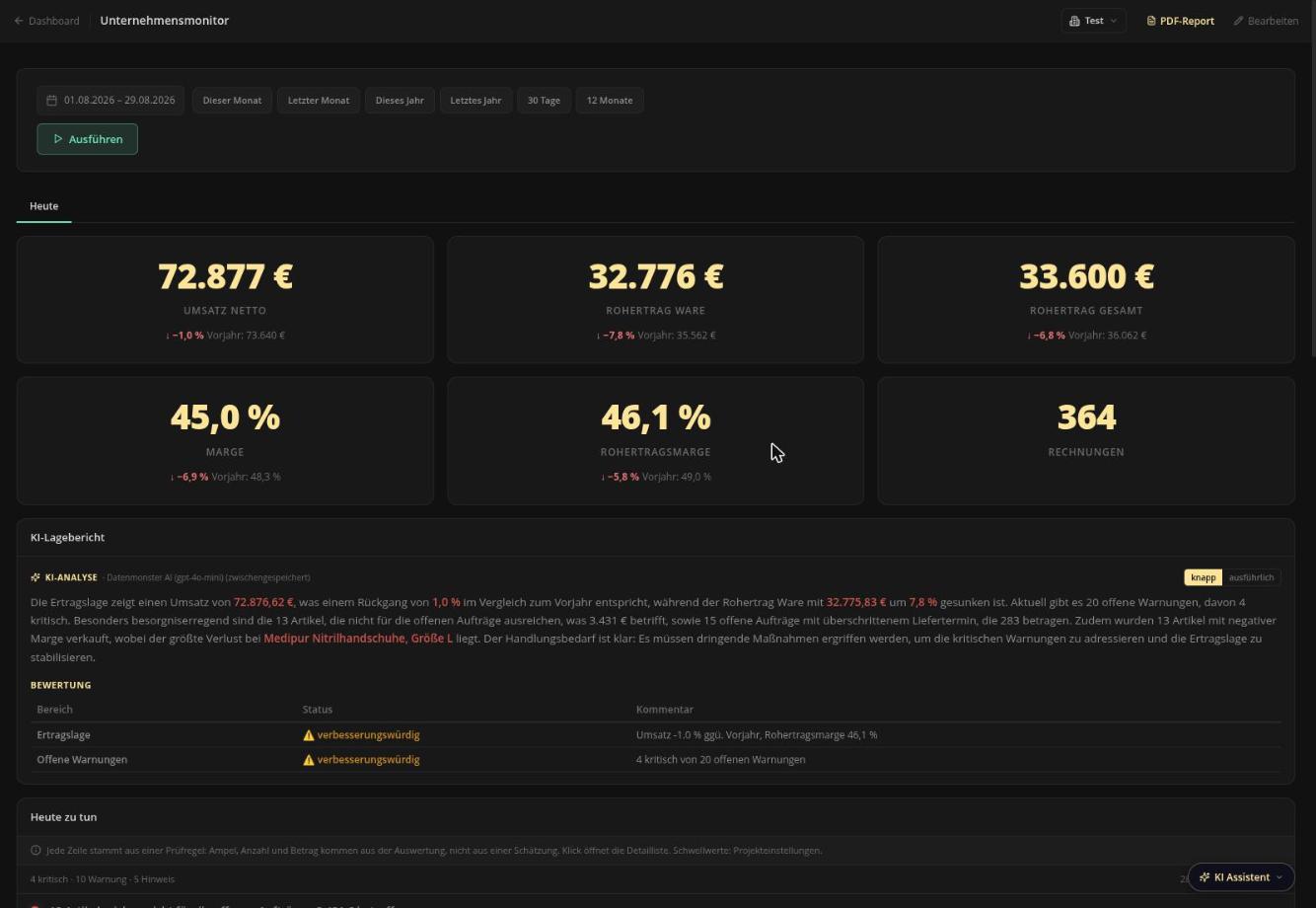Screen dimensions: 1316x908
Task: Click the comment '4 kritisch von 20 offenen Warnungen'
Action: click(x=720, y=760)
